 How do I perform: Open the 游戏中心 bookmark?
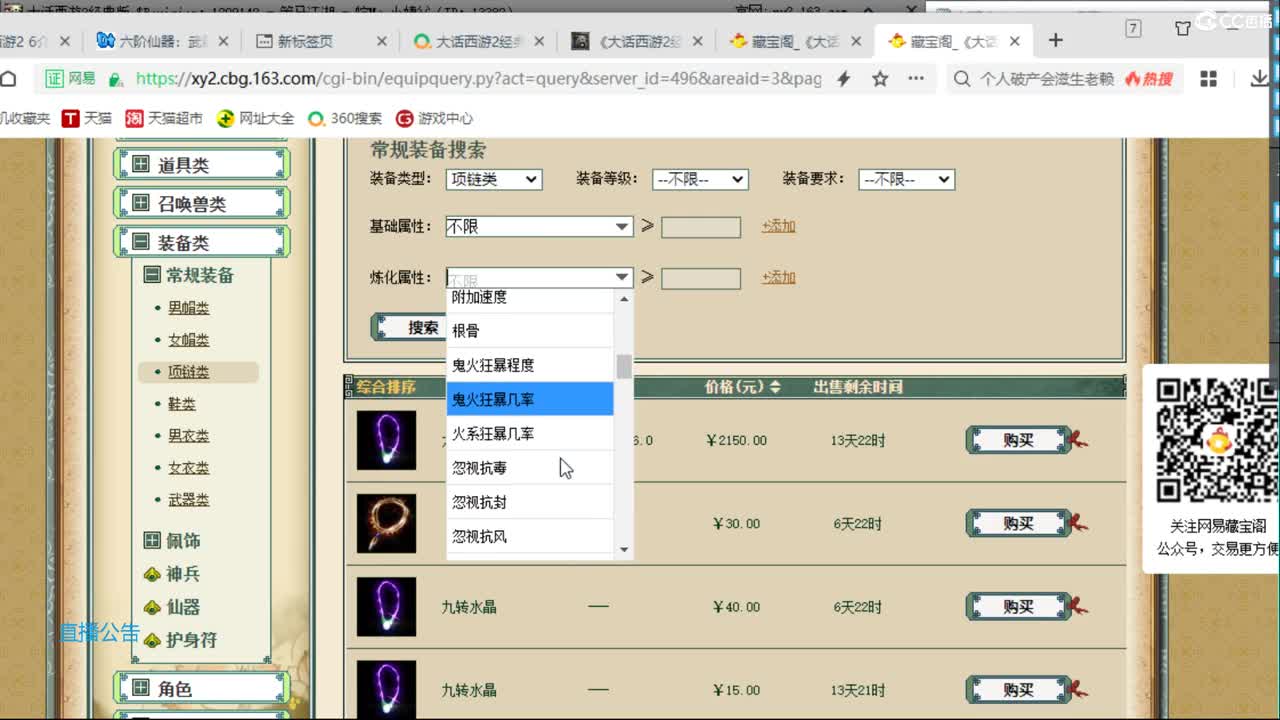(x=434, y=118)
